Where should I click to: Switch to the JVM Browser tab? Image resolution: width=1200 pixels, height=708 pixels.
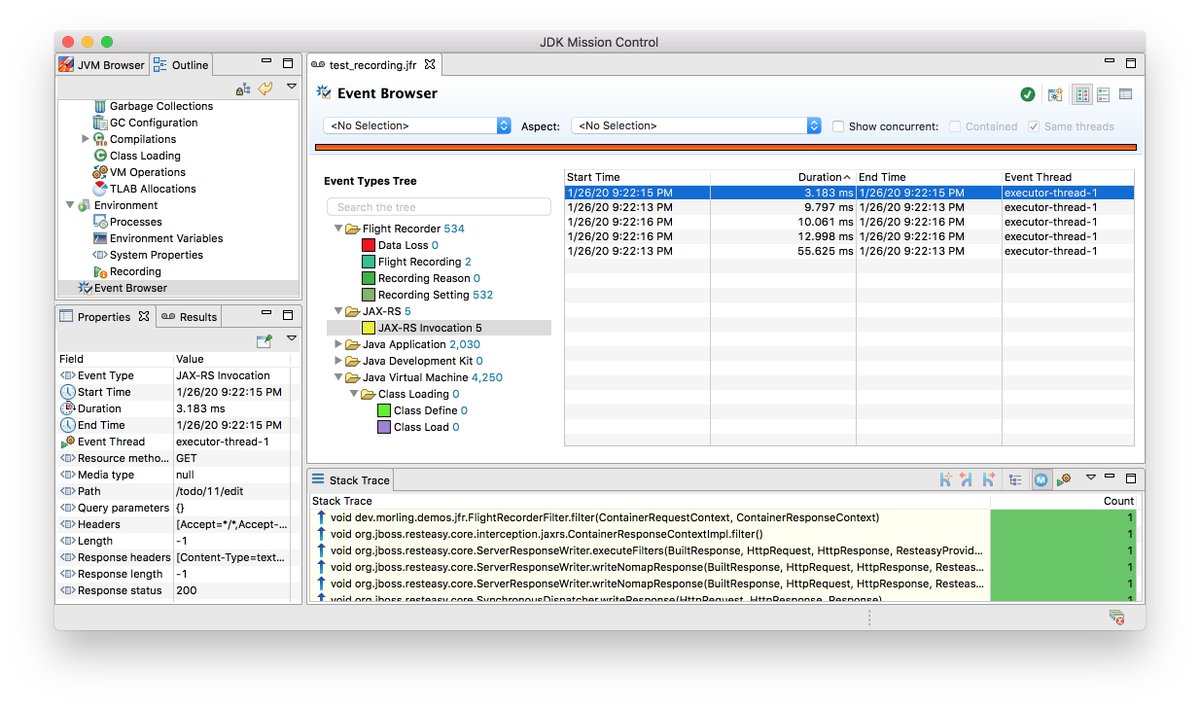pos(101,65)
